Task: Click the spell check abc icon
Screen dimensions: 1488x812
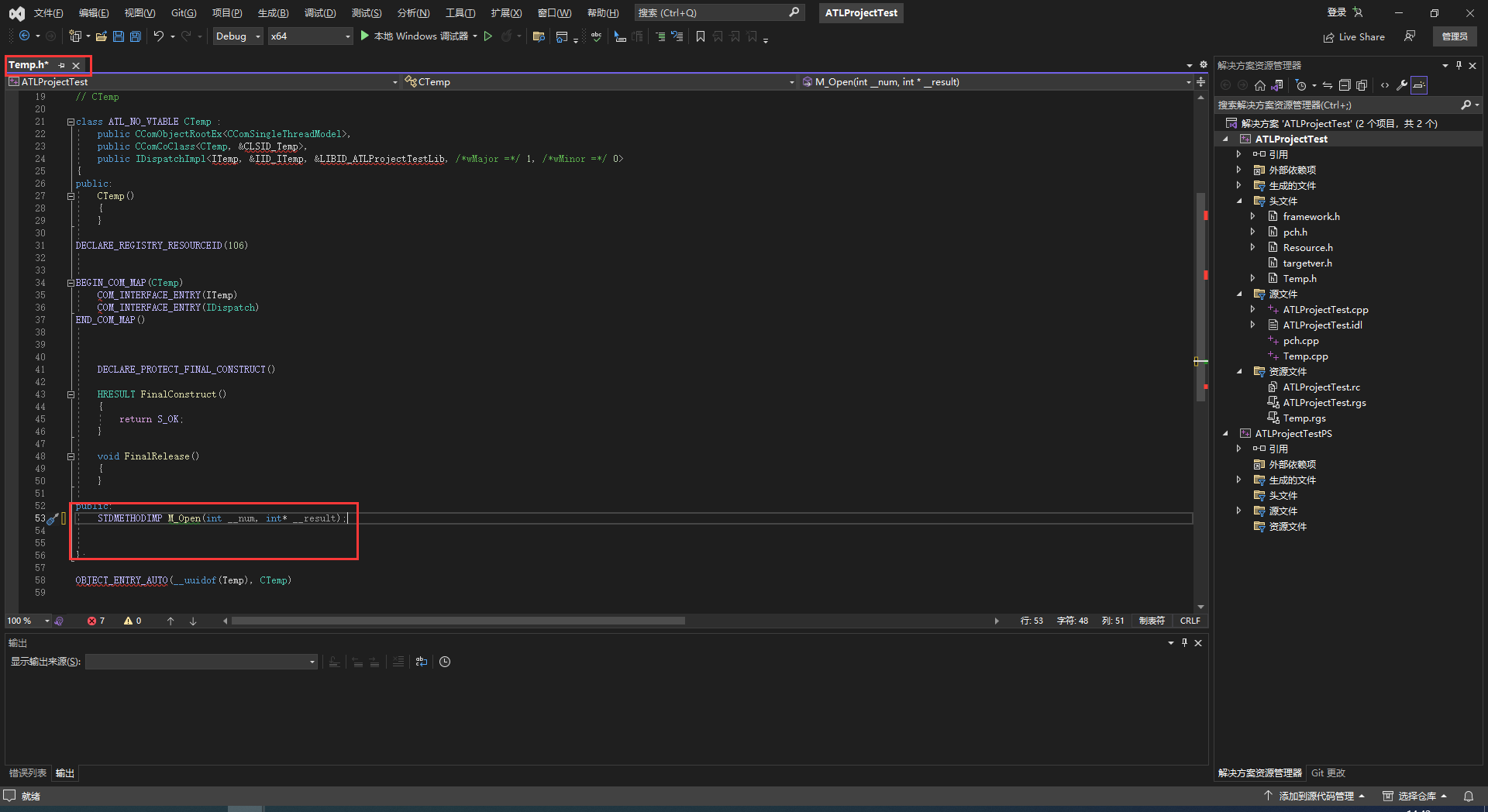Action: pos(596,36)
